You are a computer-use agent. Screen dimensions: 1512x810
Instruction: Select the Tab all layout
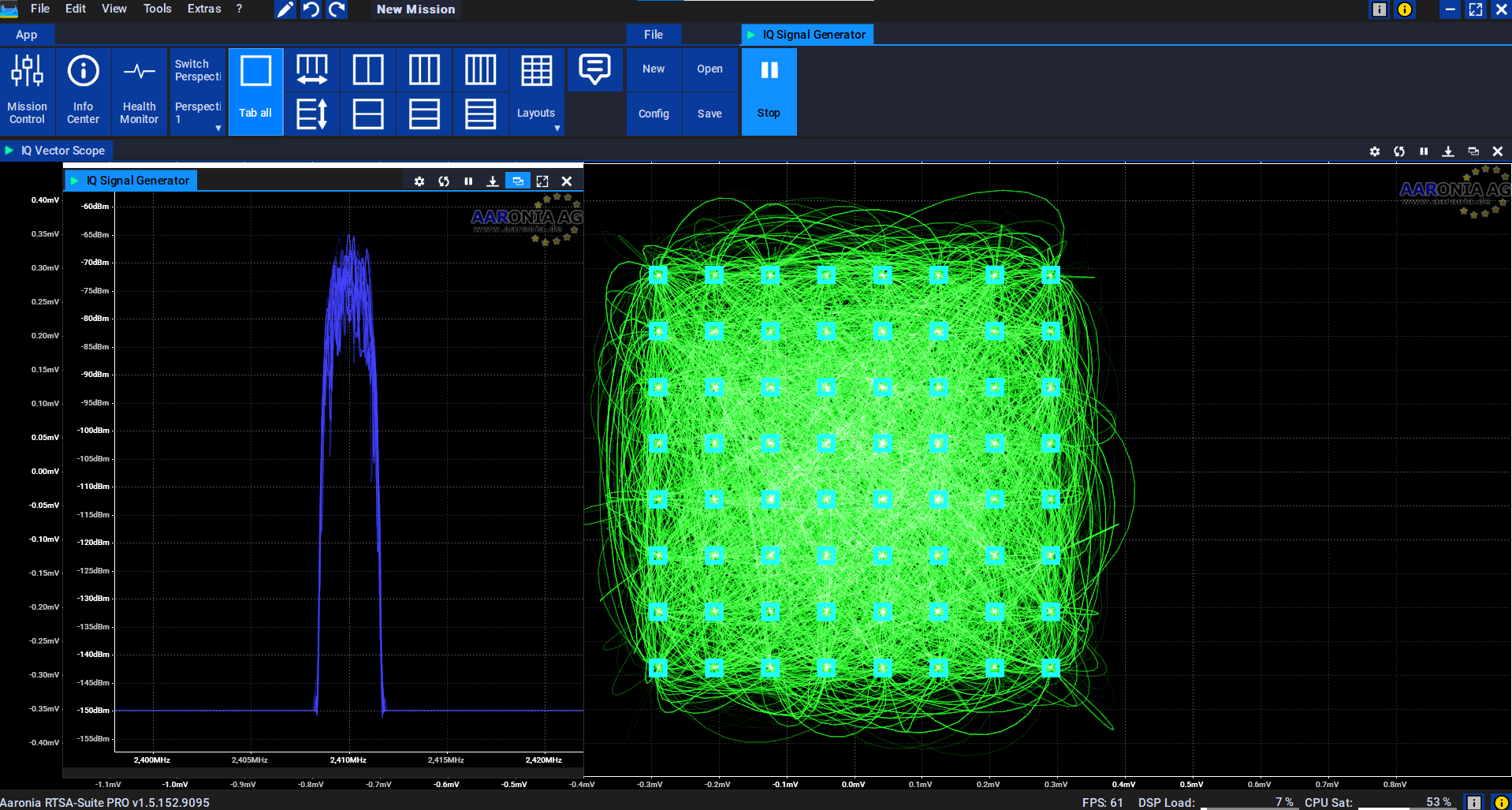point(255,91)
